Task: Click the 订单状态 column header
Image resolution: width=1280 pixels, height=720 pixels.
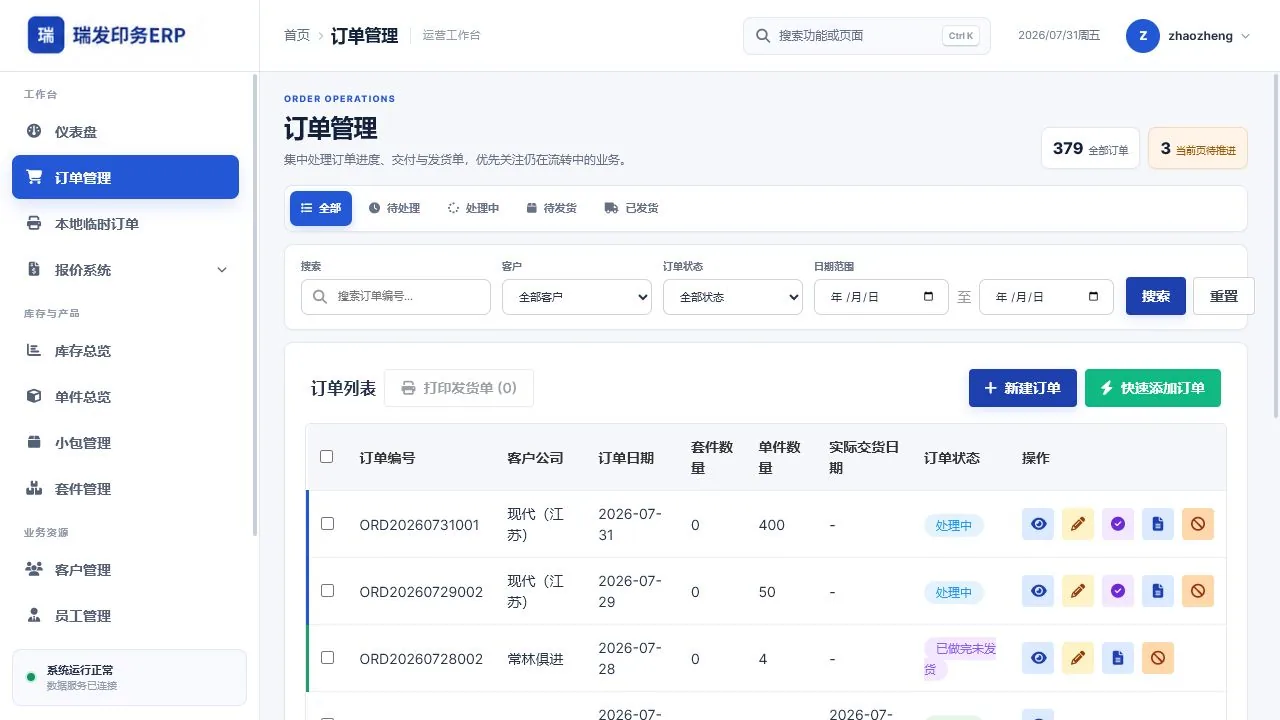Action: tap(952, 458)
